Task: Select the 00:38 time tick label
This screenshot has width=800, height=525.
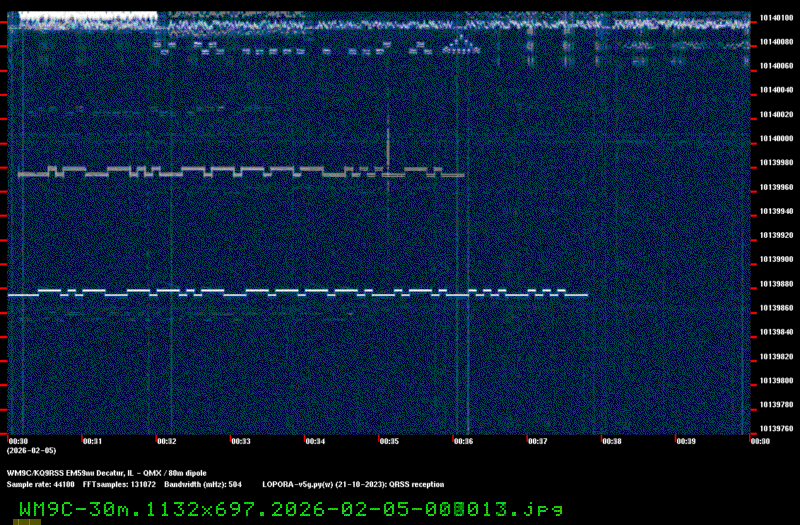Action: [x=611, y=440]
